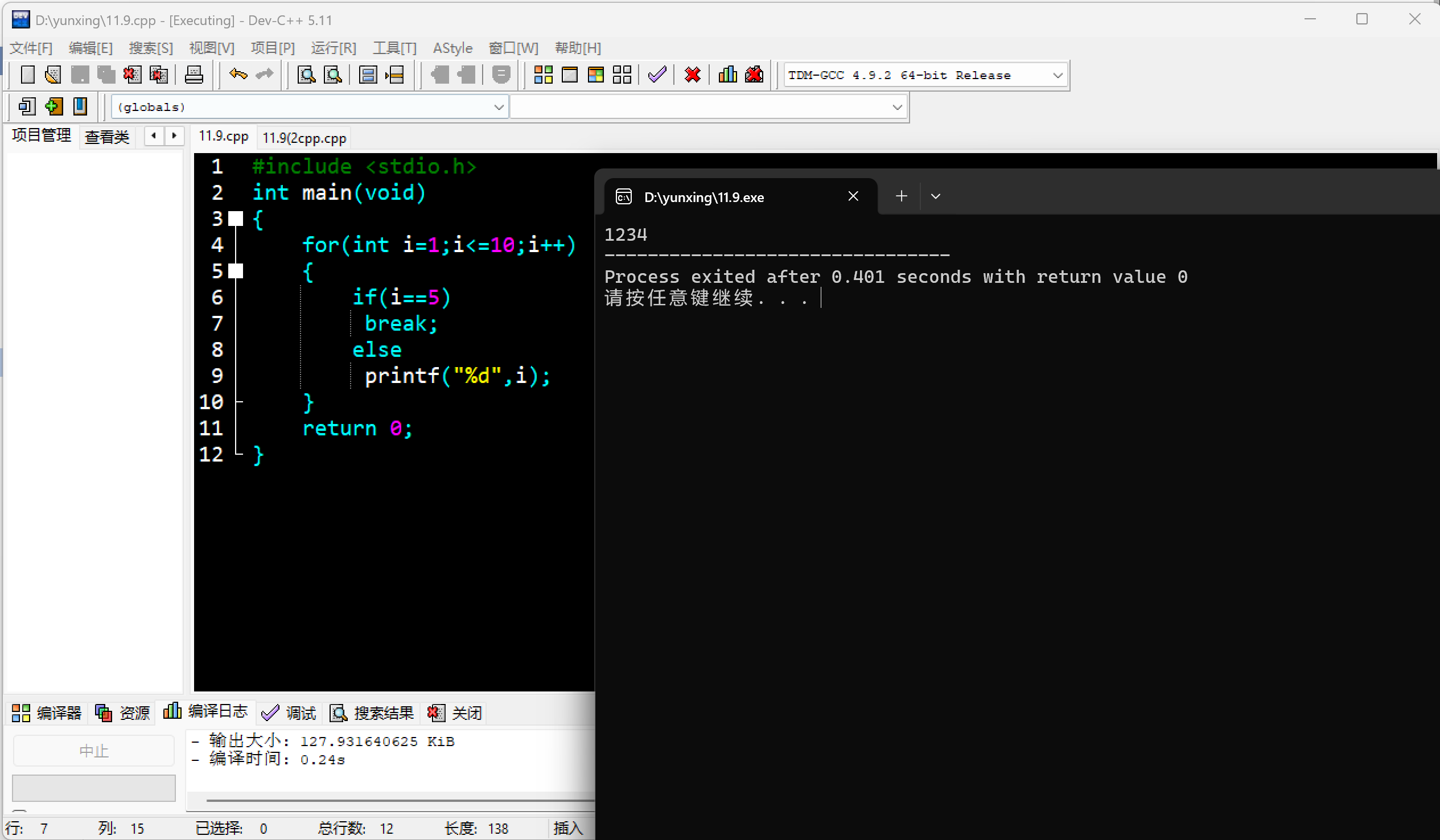Click the green plus add-to-project icon
Image resolution: width=1440 pixels, height=840 pixels.
54,106
